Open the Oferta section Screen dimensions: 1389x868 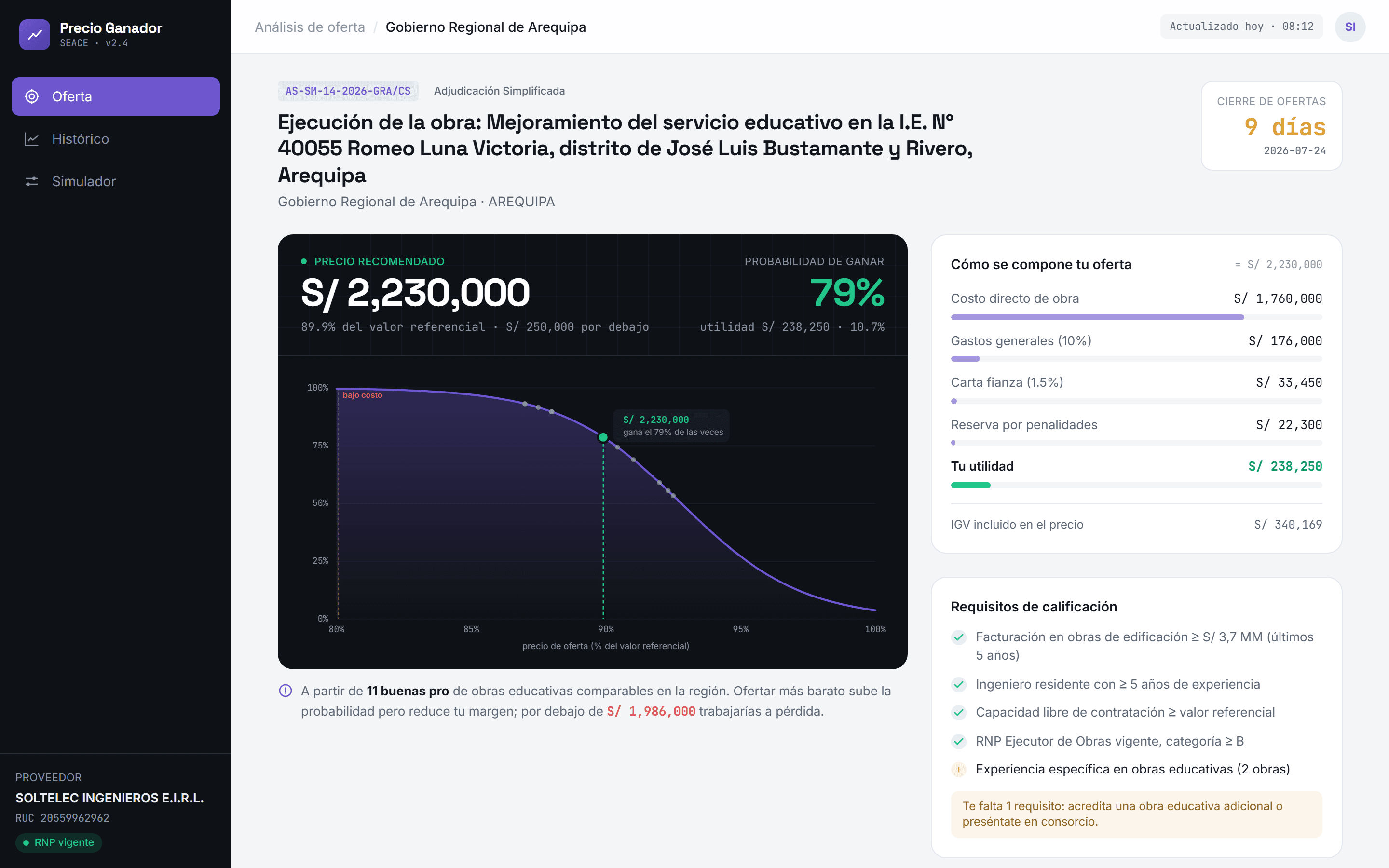(x=115, y=96)
